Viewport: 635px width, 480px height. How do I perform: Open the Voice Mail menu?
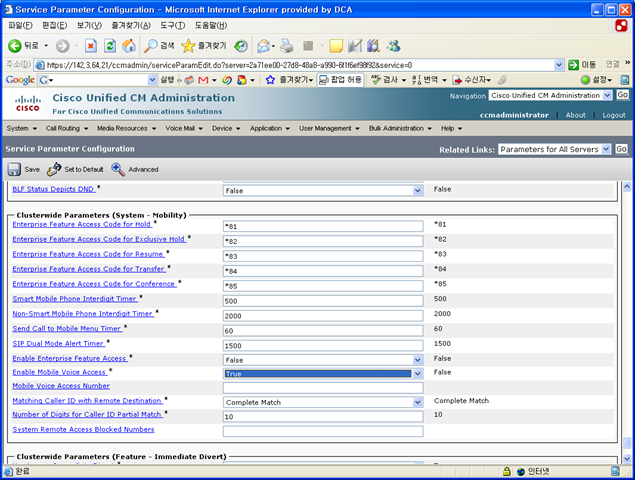coord(184,128)
